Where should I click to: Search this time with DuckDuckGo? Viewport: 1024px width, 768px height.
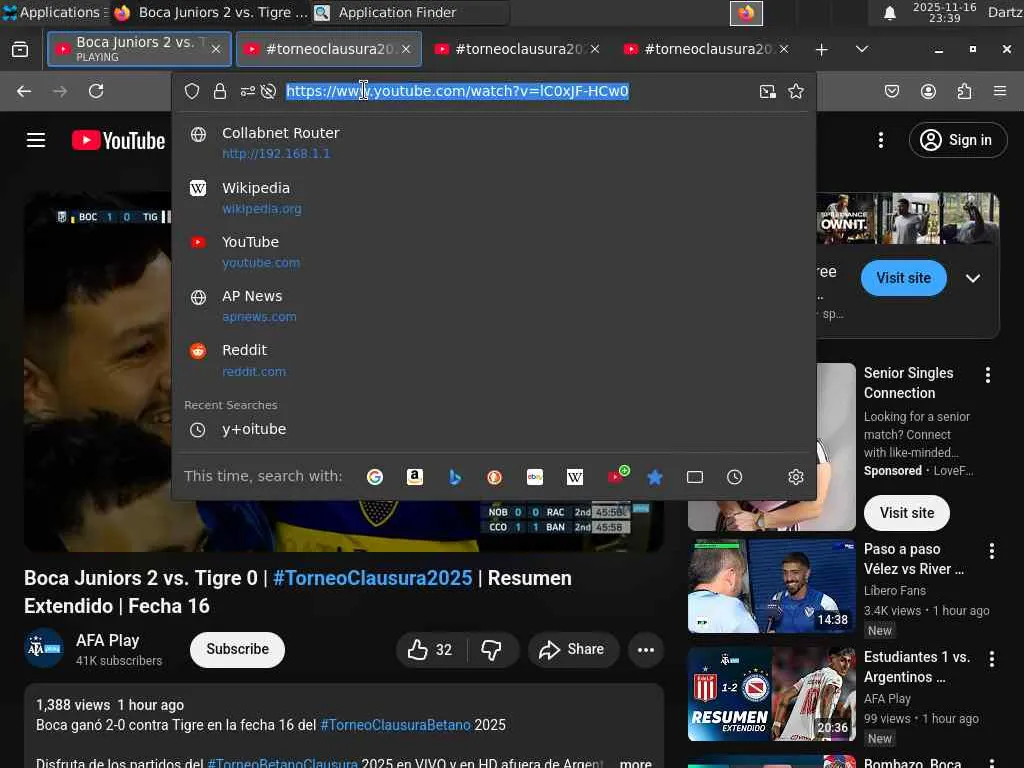494,477
